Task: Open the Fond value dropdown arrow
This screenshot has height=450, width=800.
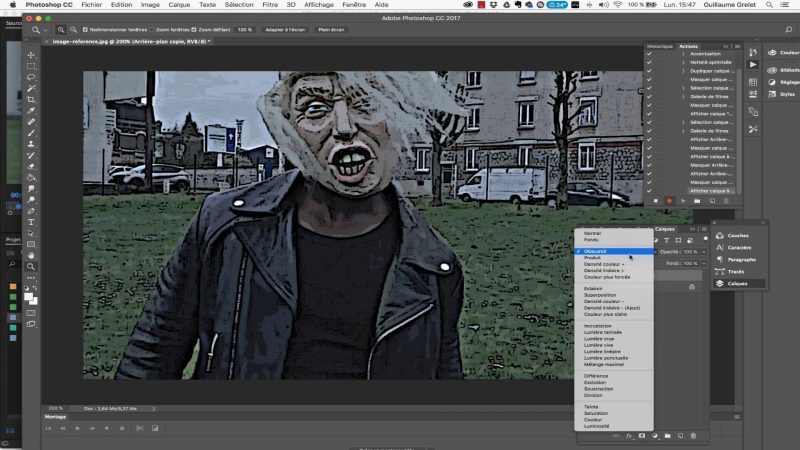Action: pos(704,263)
